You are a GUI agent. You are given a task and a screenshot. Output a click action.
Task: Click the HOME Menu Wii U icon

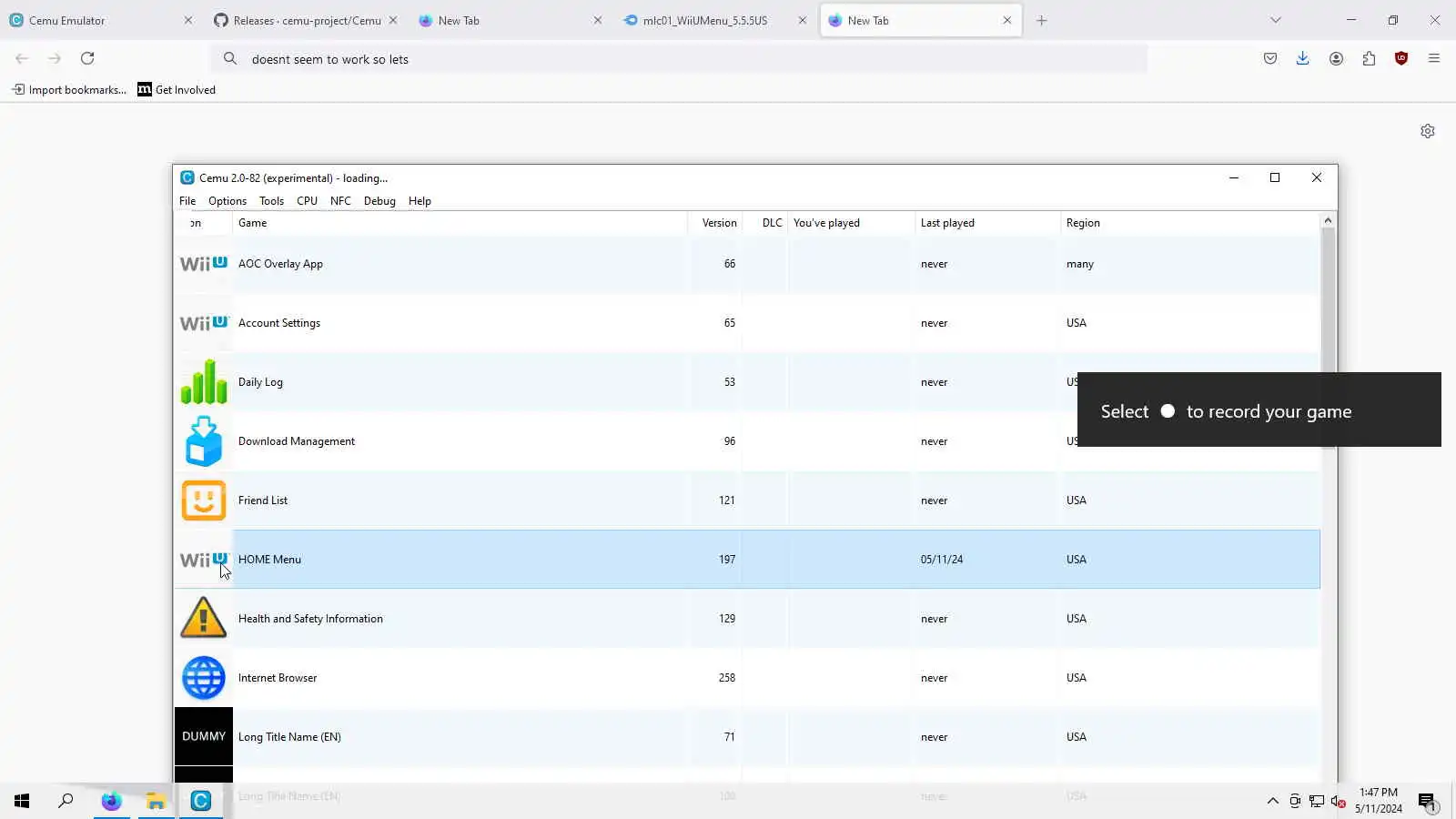click(204, 560)
